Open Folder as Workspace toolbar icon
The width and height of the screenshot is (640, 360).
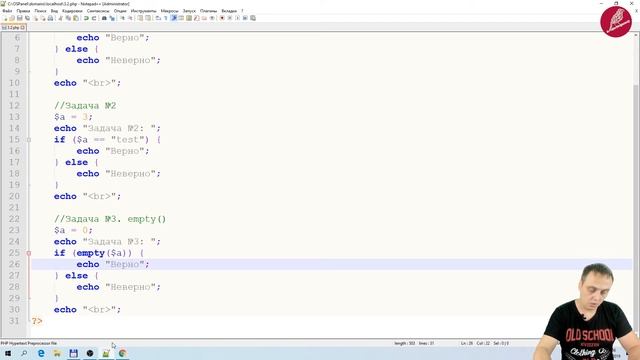(x=204, y=18)
